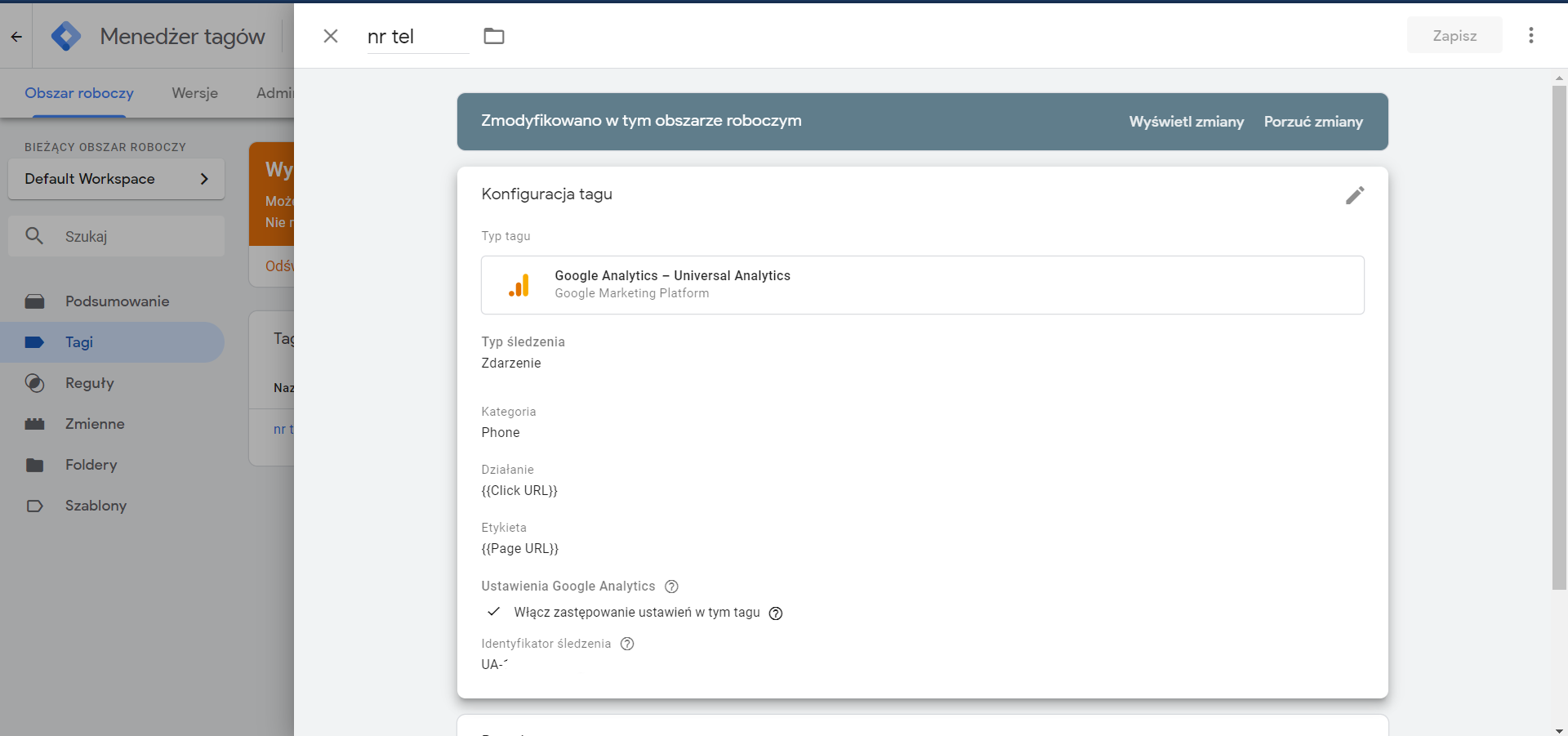Close the nr tel tag editor
The height and width of the screenshot is (736, 1568).
click(x=331, y=36)
